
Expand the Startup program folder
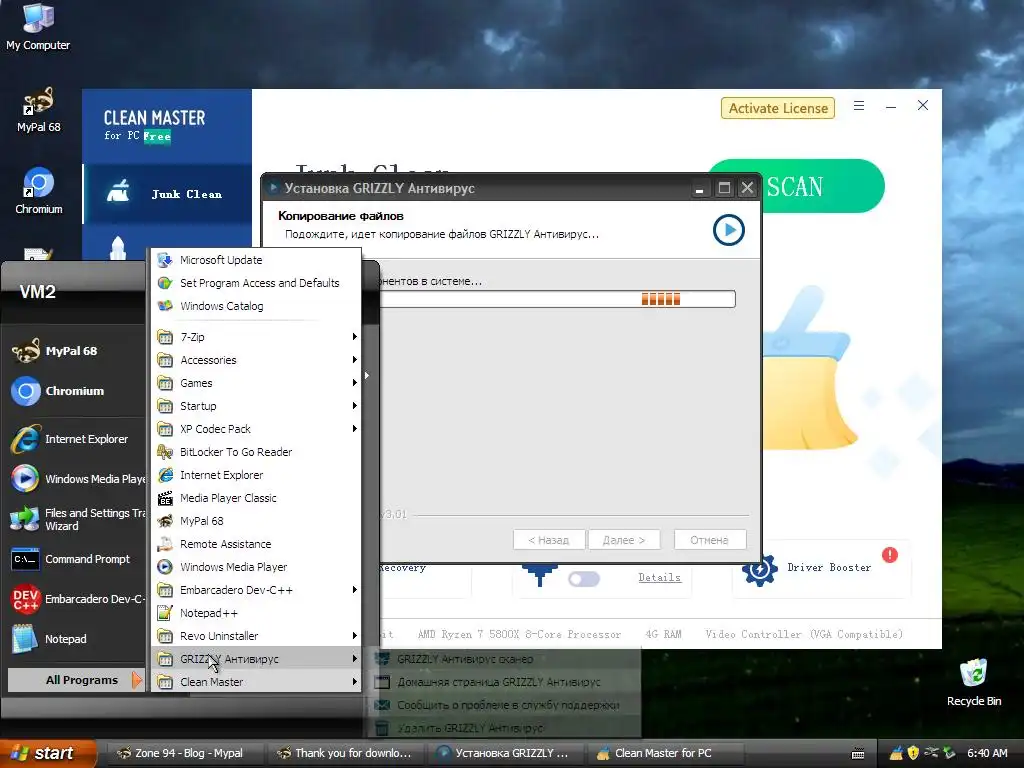[x=256, y=406]
